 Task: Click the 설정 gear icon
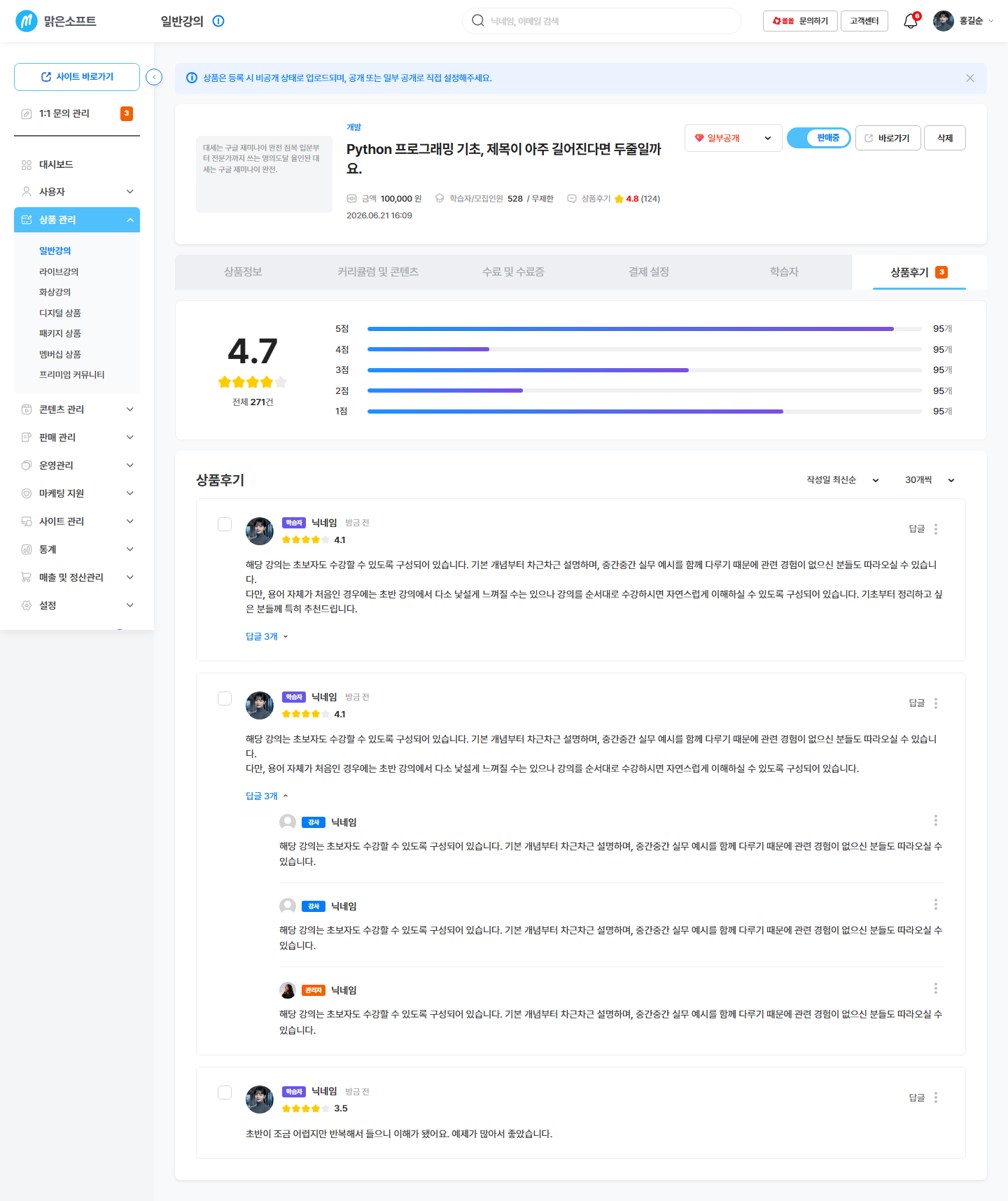tap(27, 605)
